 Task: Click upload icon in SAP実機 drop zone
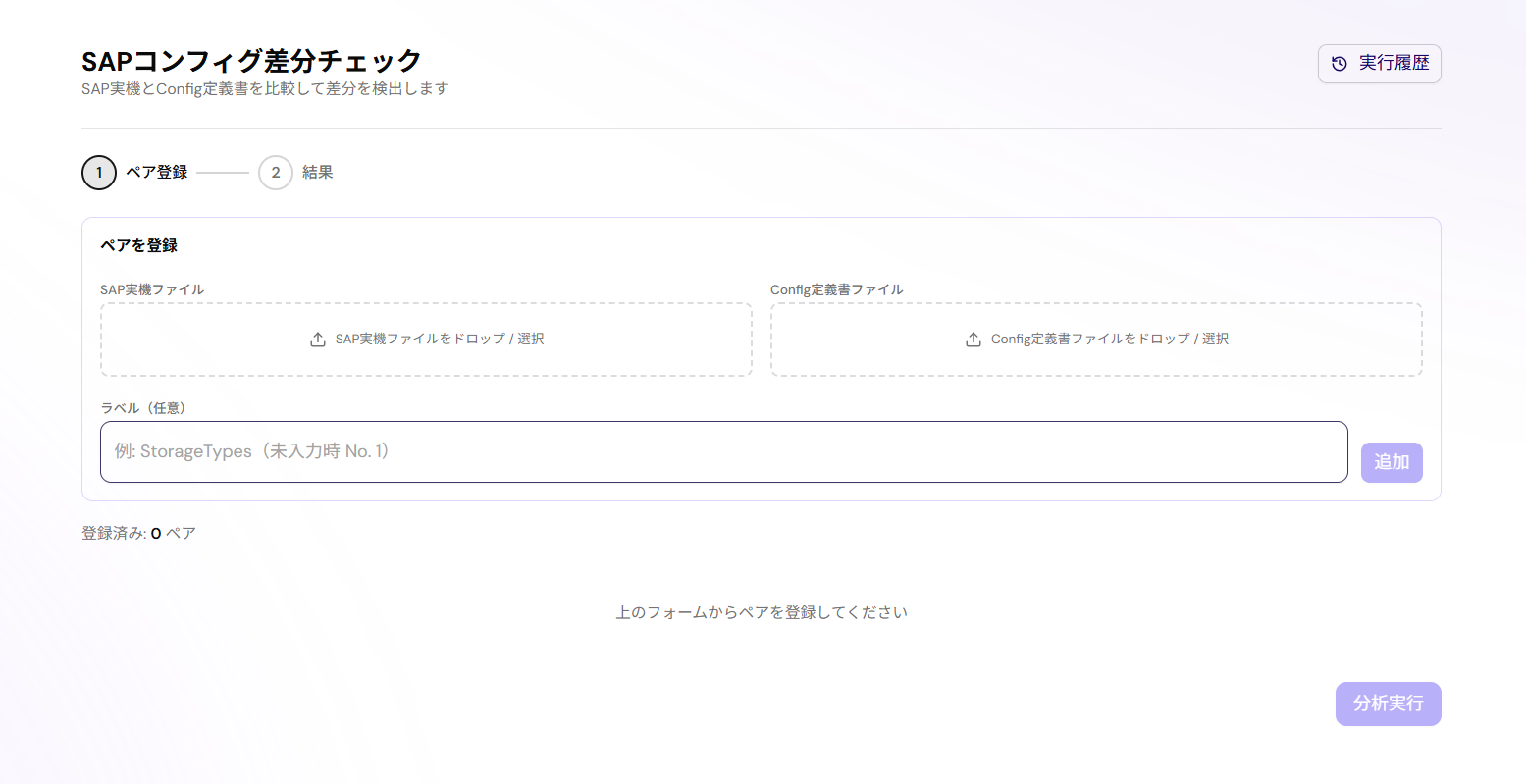pyautogui.click(x=318, y=340)
